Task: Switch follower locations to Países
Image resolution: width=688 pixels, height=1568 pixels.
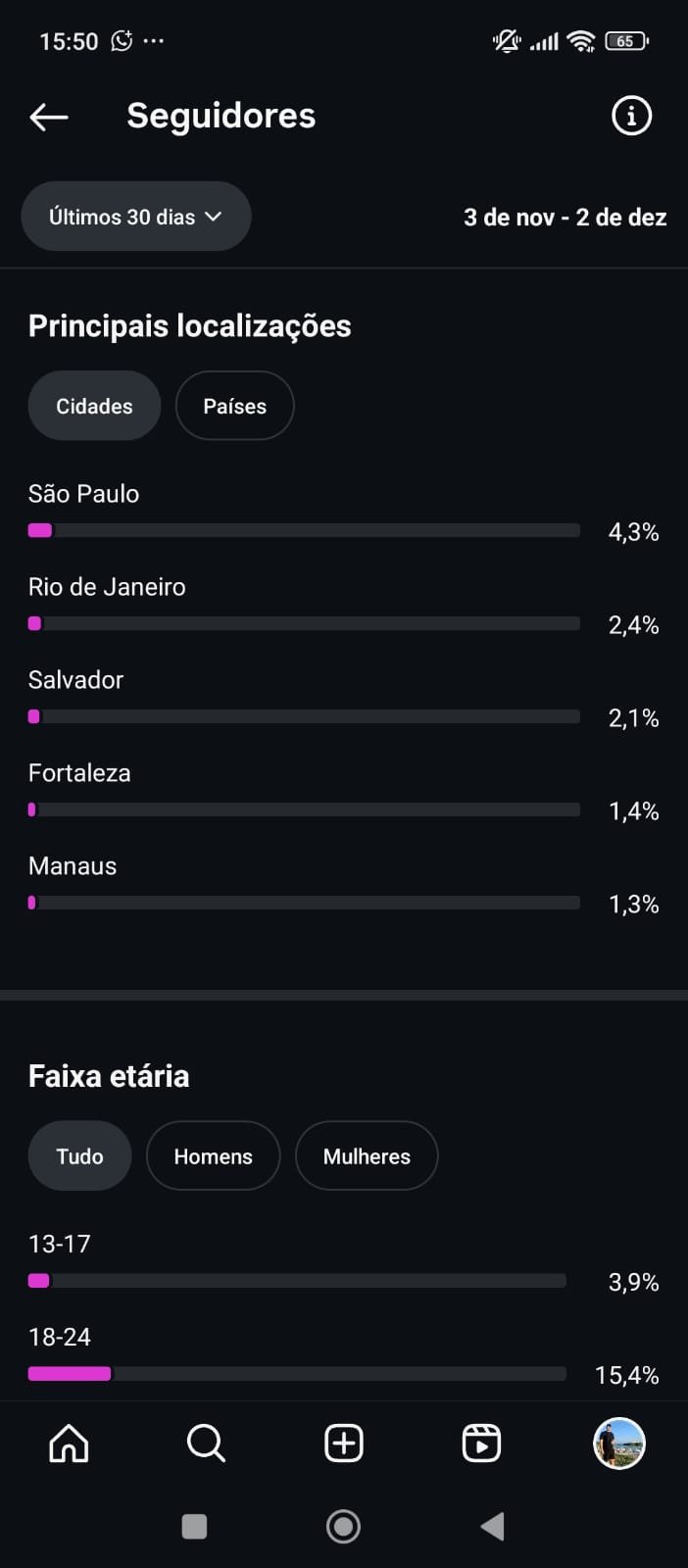Action: (234, 405)
